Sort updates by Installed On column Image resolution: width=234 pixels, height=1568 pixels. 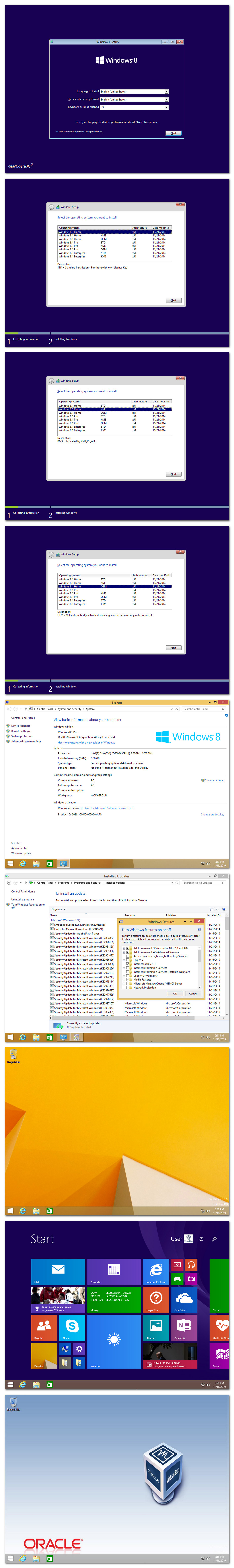click(214, 915)
